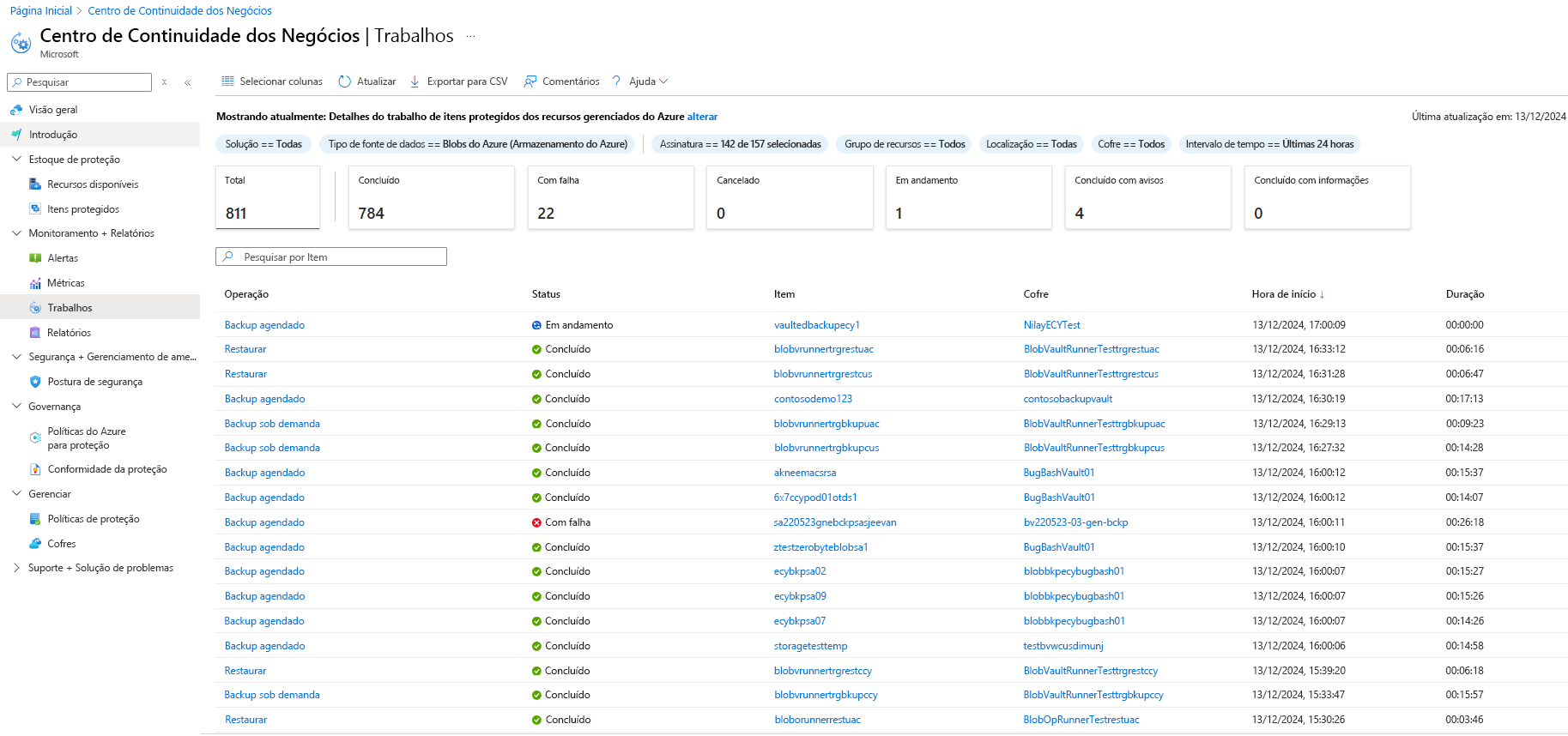Open the ellipsis more options in header
1568x736 pixels.
[x=470, y=36]
